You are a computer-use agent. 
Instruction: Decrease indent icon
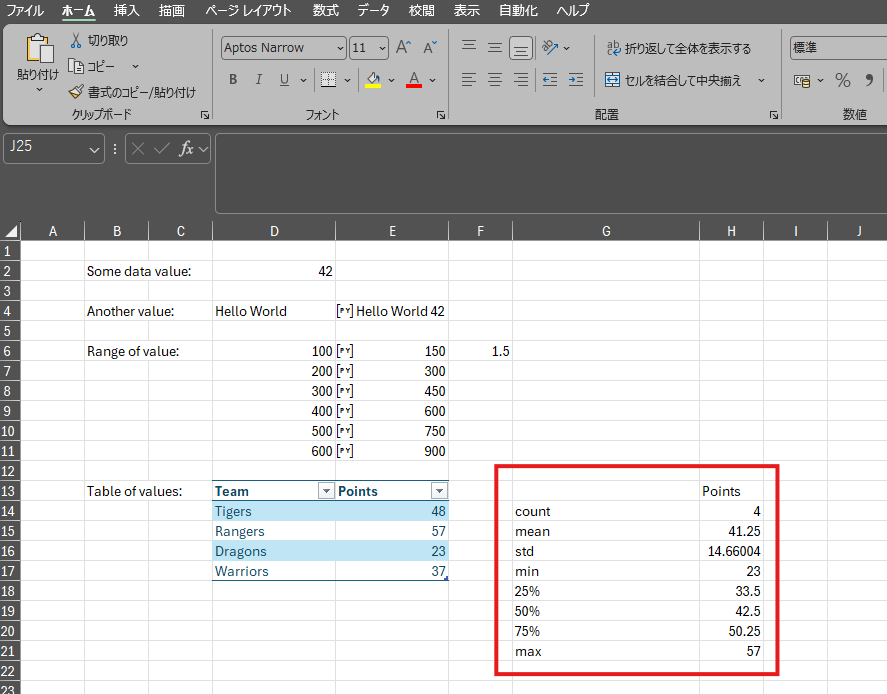[x=550, y=80]
